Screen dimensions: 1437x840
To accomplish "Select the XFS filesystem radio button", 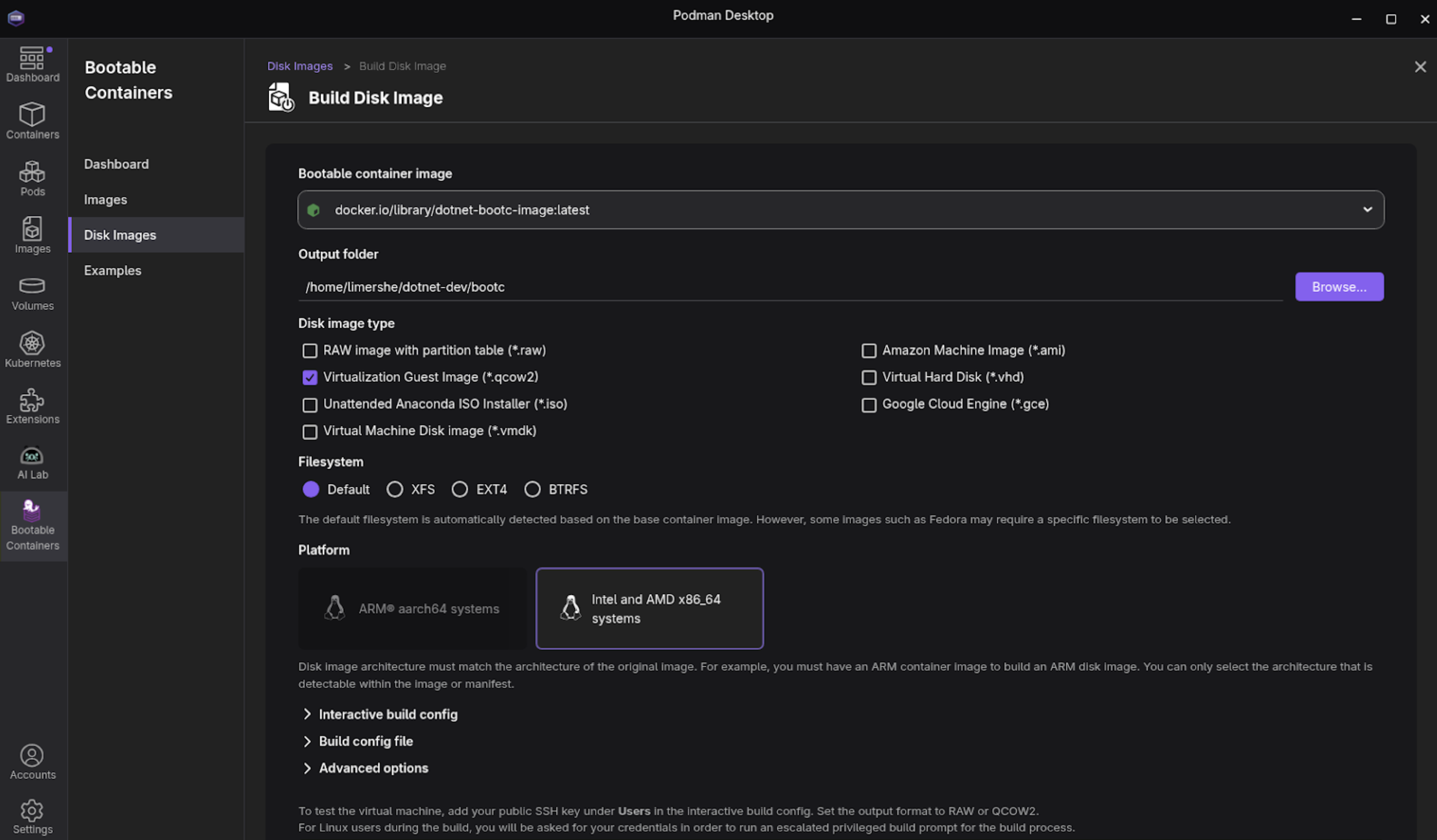I will tap(395, 490).
